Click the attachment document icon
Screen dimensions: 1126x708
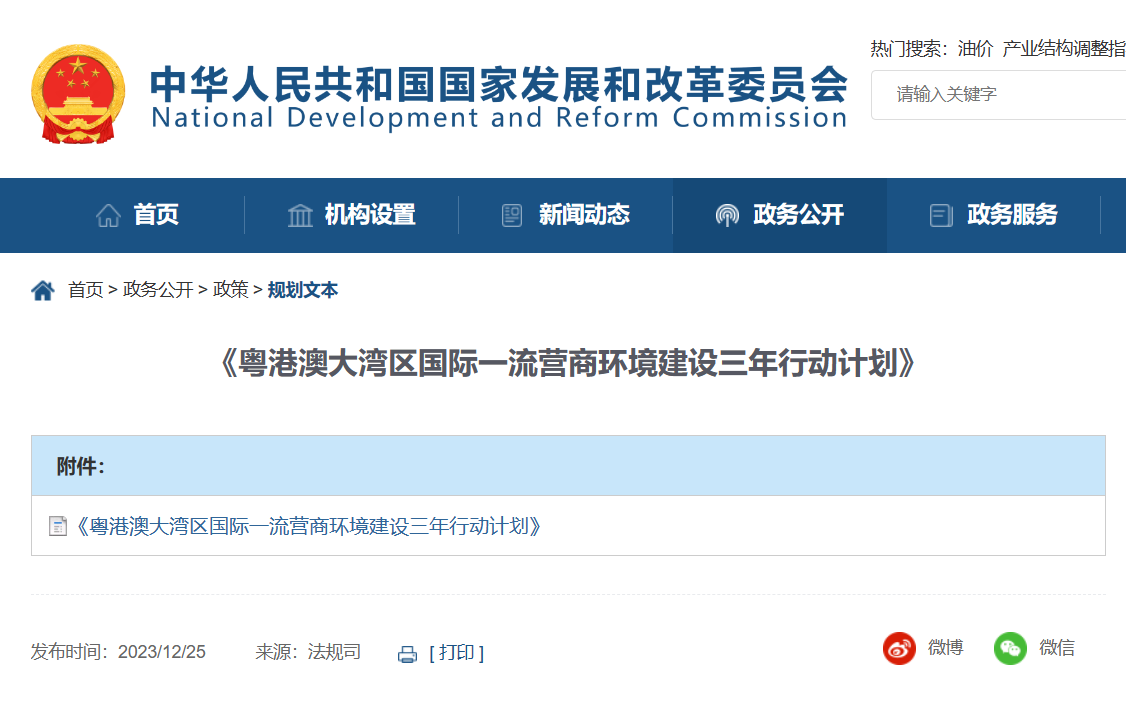pos(58,526)
